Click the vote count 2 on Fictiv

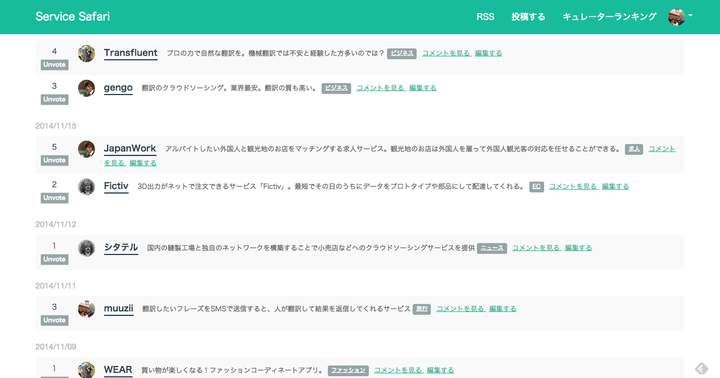click(54, 184)
